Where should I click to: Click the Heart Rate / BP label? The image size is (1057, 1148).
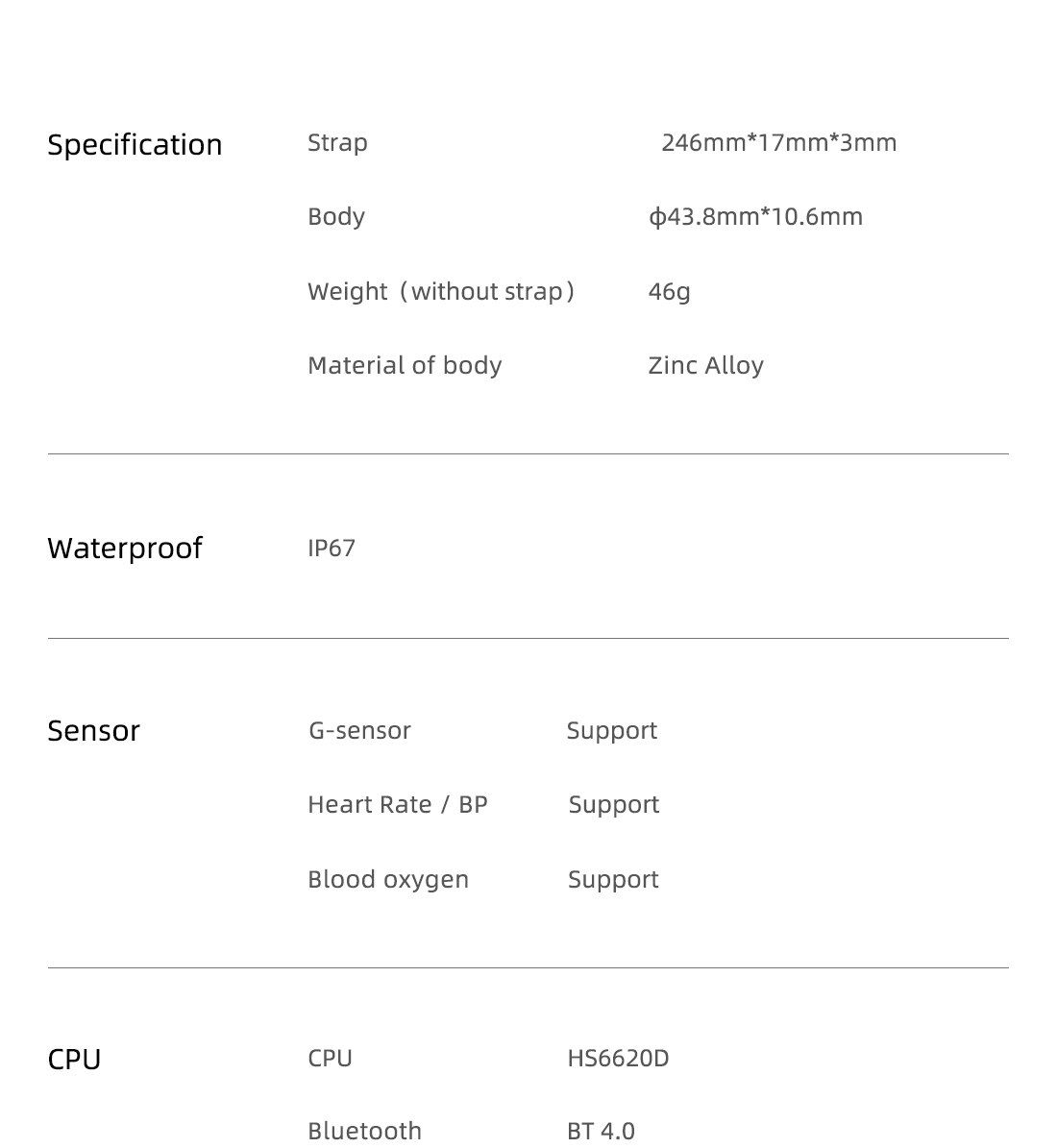coord(398,805)
